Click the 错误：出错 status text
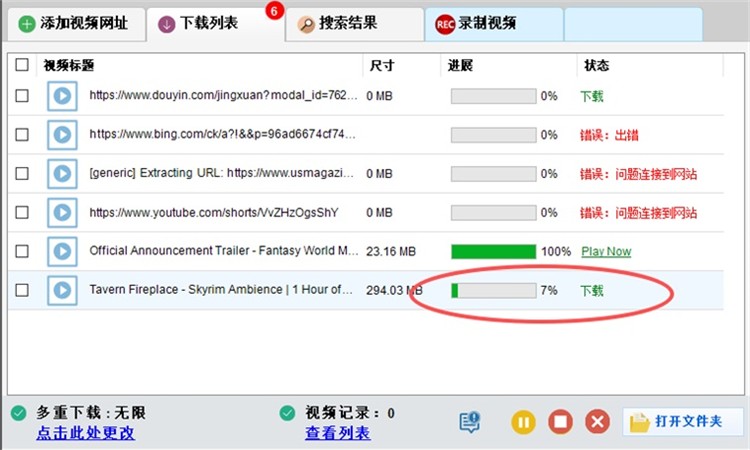The height and width of the screenshot is (450, 750). click(609, 135)
